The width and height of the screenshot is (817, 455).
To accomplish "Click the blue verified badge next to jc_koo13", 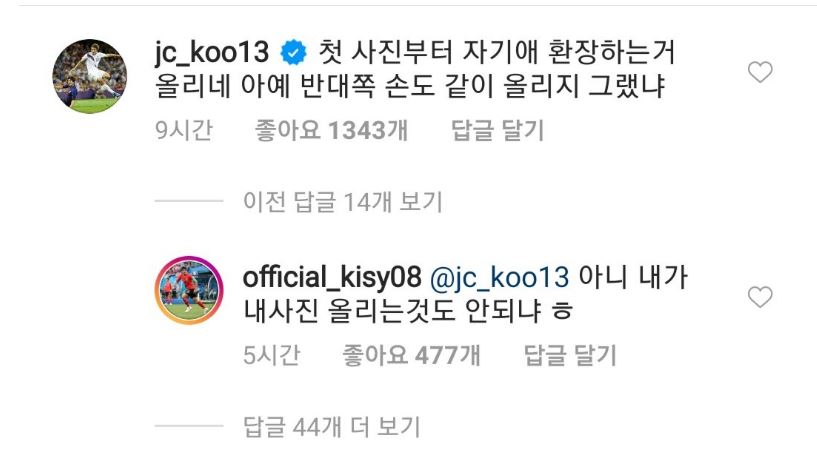I will tap(293, 53).
